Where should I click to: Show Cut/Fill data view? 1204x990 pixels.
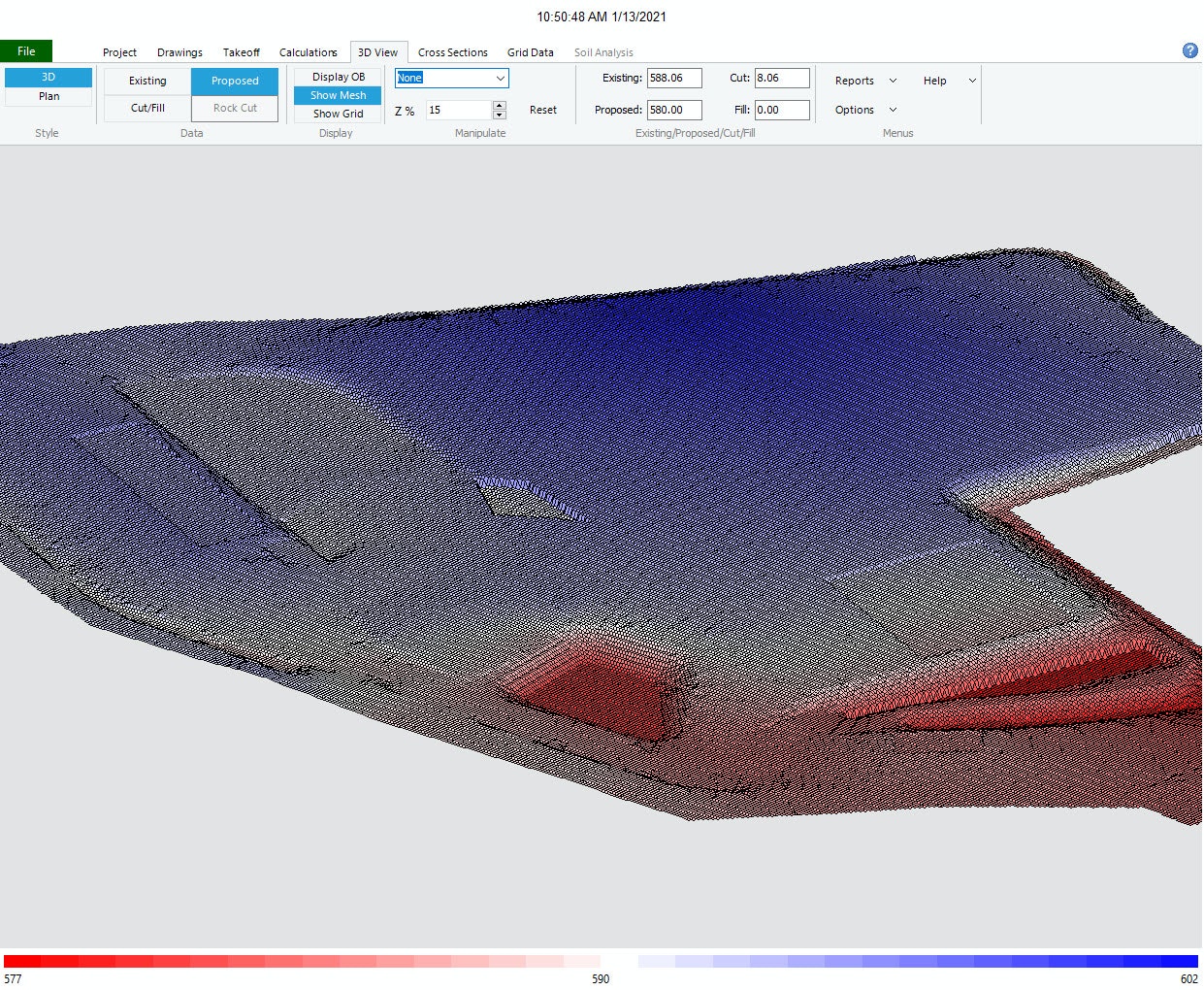tap(147, 108)
